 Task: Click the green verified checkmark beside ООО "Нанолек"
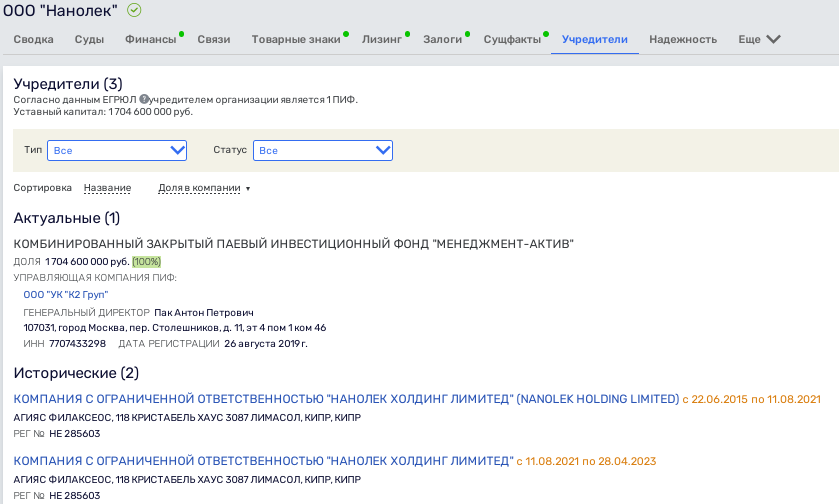pyautogui.click(x=134, y=10)
